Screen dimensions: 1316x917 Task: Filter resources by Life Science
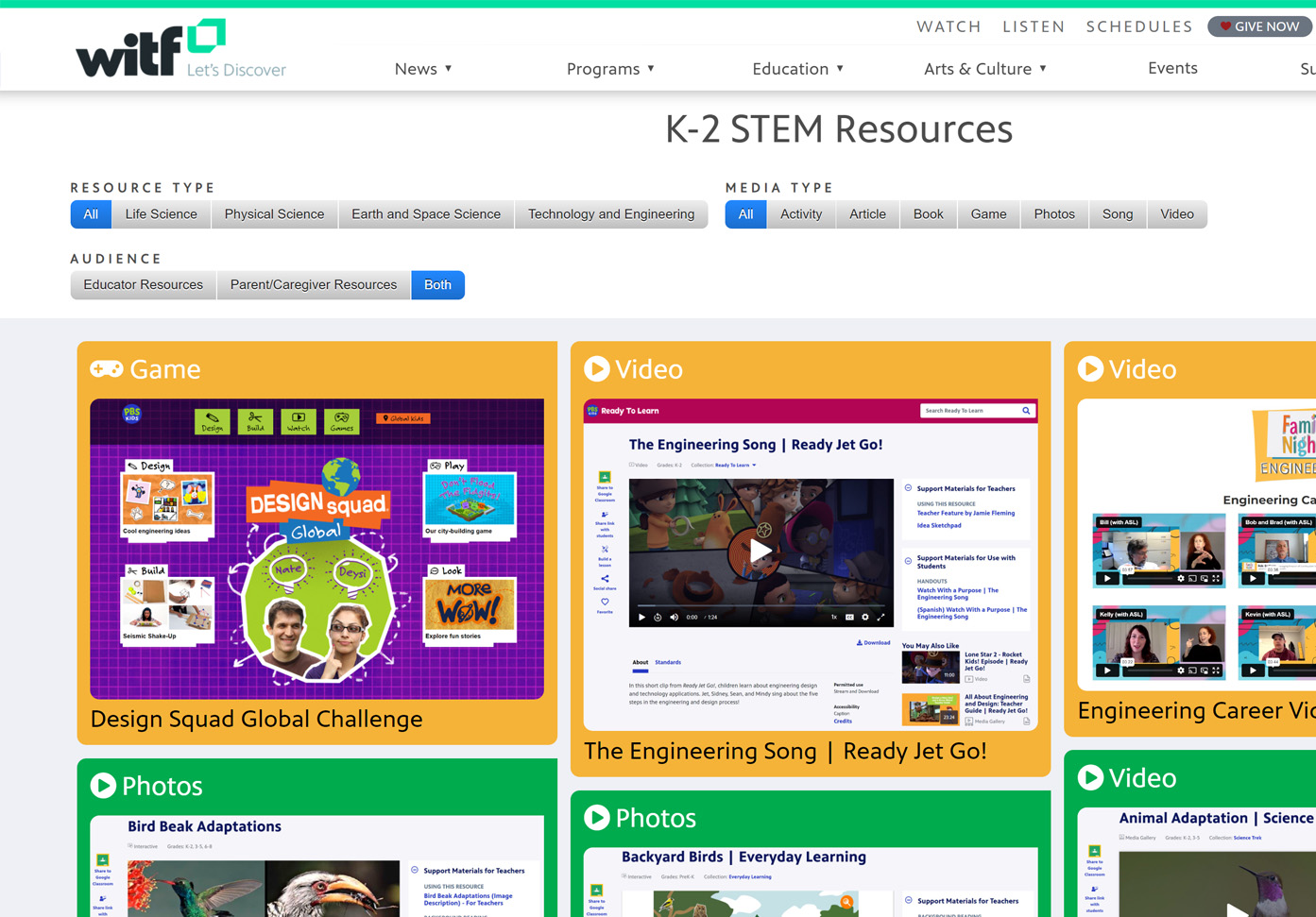tap(162, 214)
